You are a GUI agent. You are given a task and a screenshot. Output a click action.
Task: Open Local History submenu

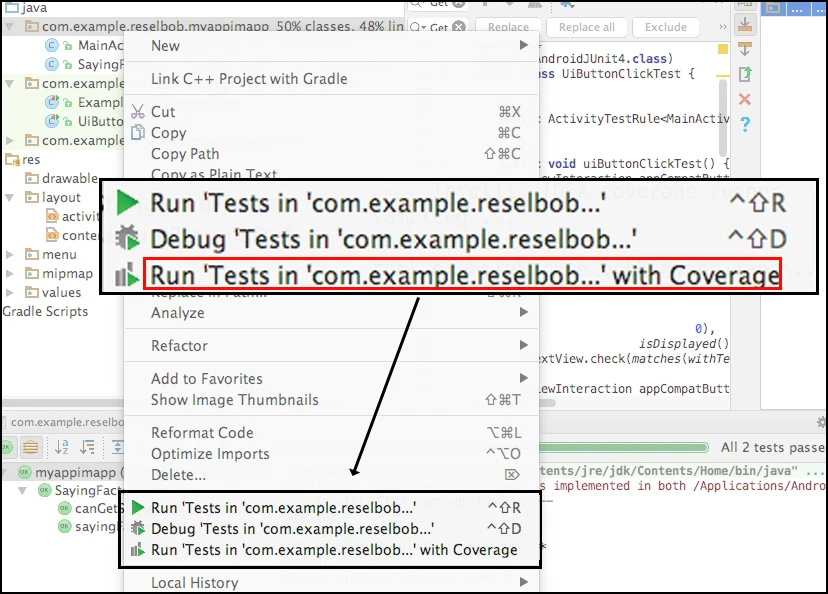[x=331, y=582]
